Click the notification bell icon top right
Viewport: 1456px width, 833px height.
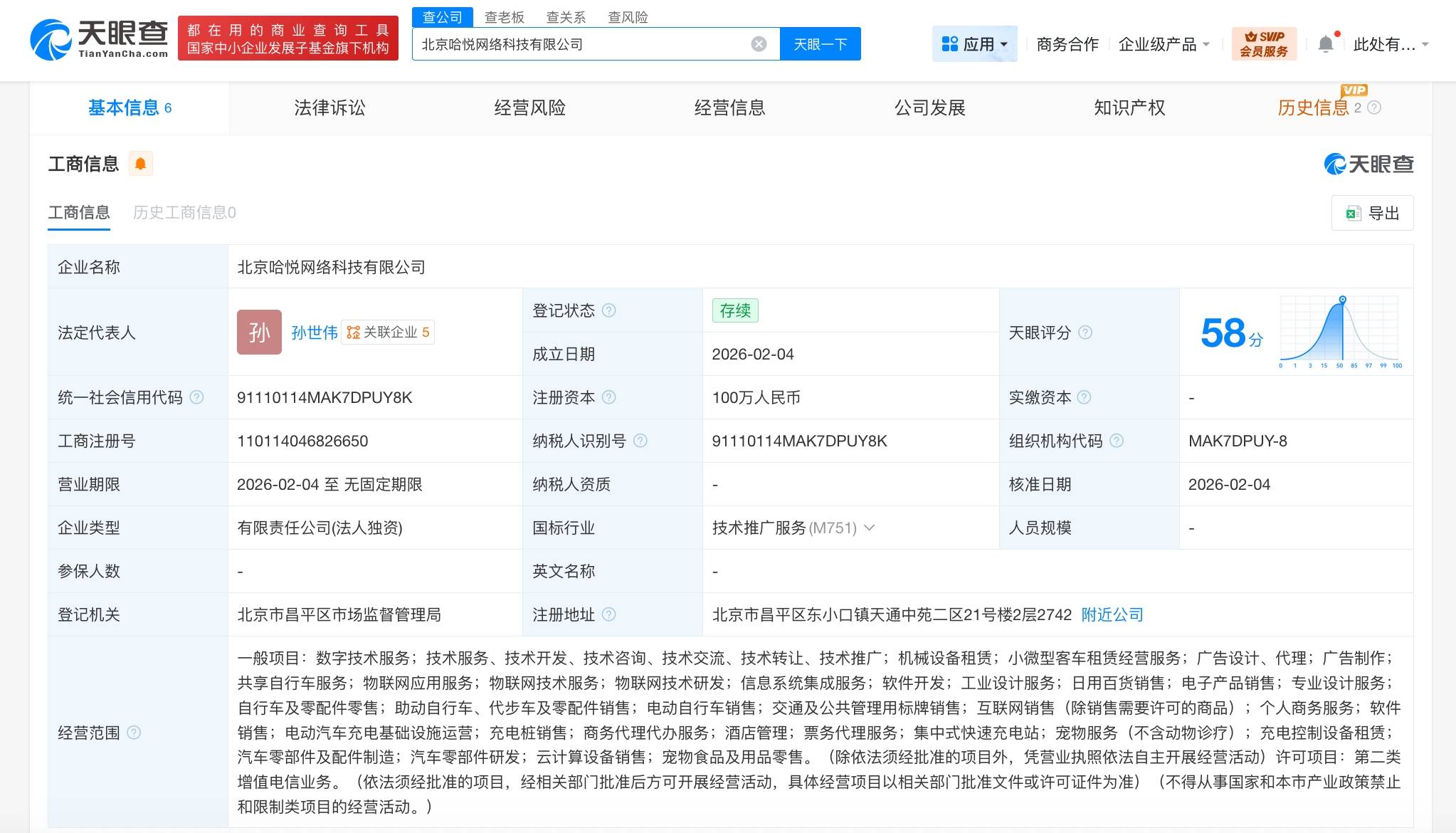click(x=1325, y=43)
